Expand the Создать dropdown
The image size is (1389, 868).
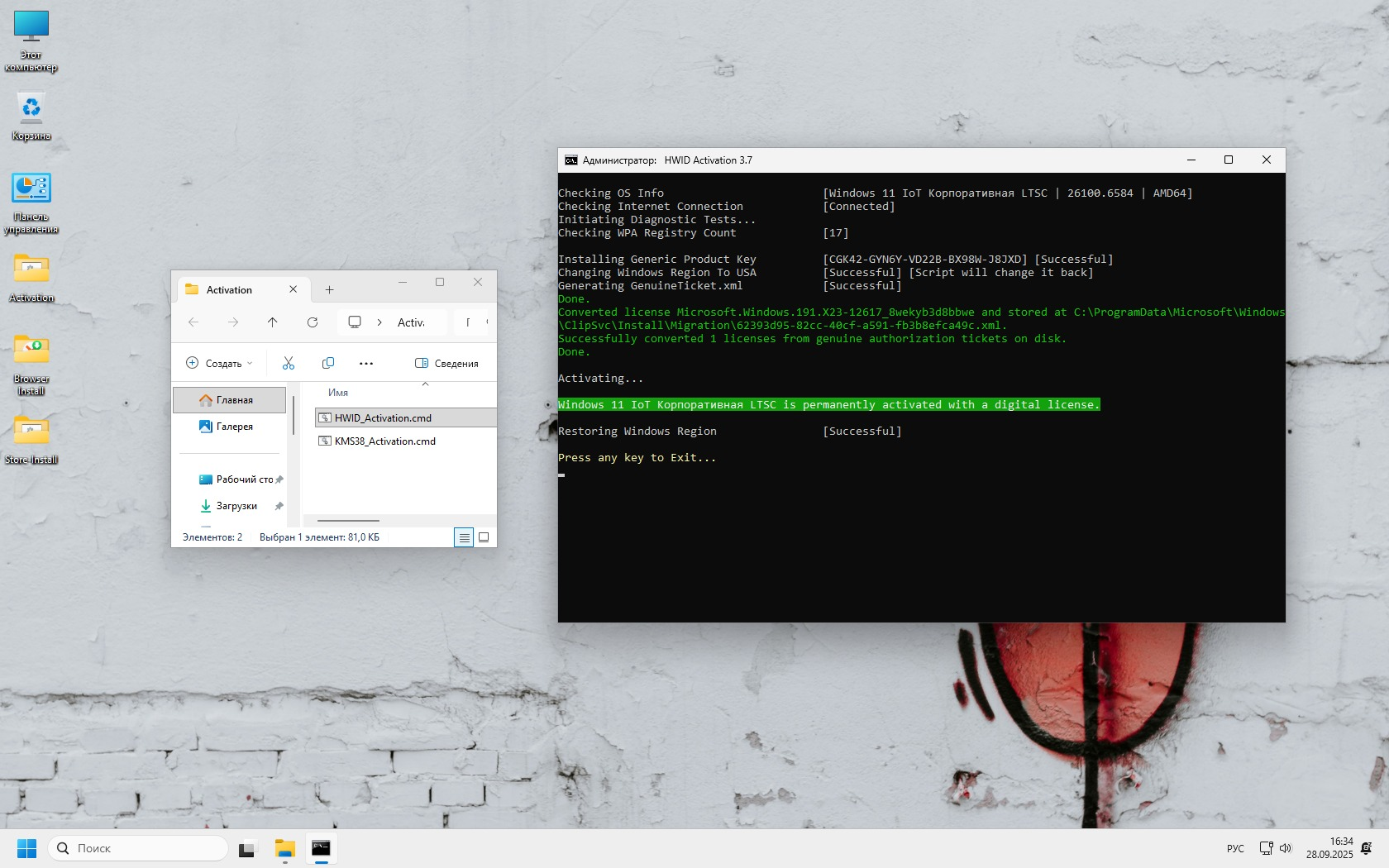pos(219,363)
